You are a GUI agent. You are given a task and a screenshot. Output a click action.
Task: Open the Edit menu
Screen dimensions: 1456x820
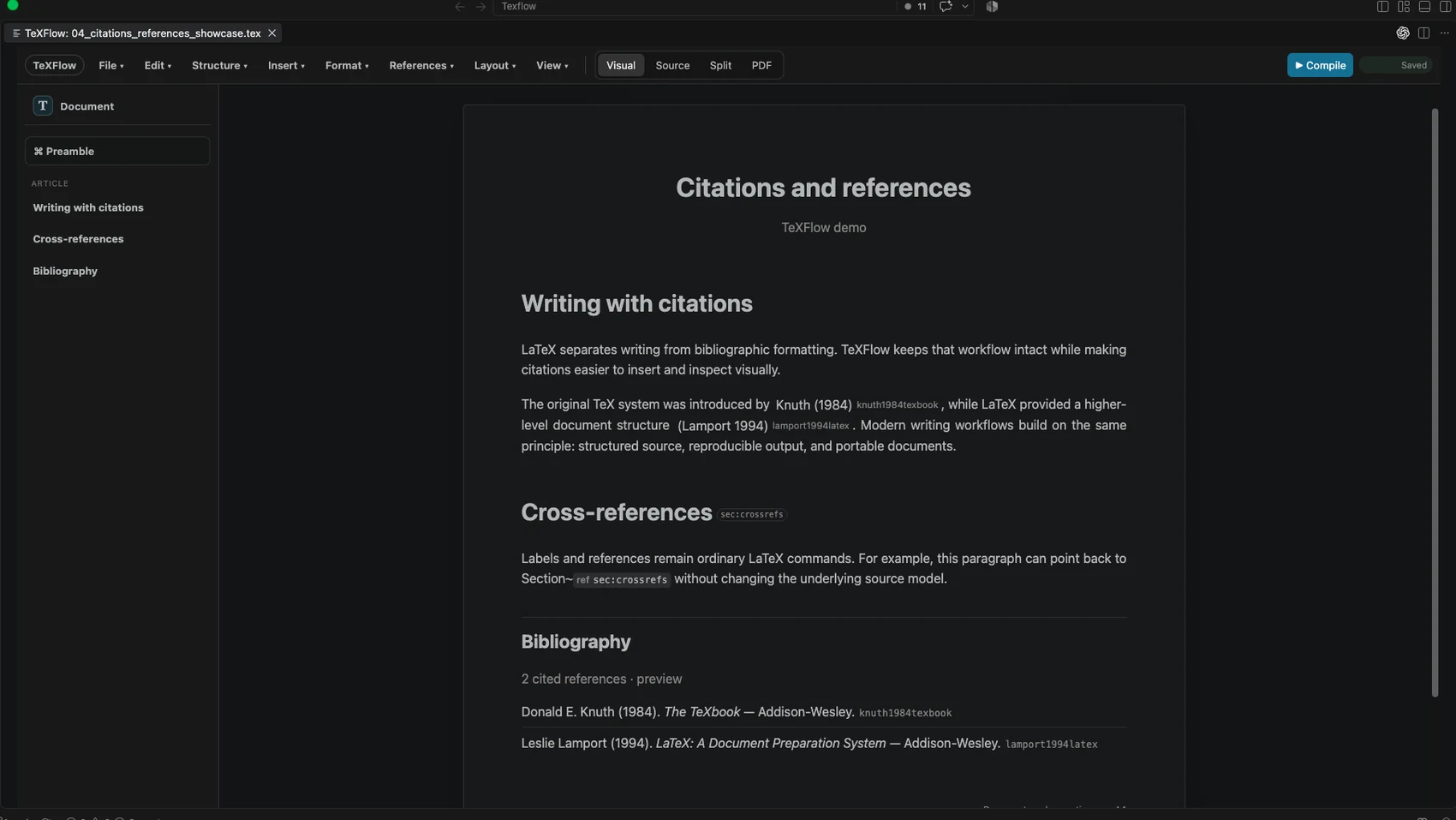tap(158, 65)
